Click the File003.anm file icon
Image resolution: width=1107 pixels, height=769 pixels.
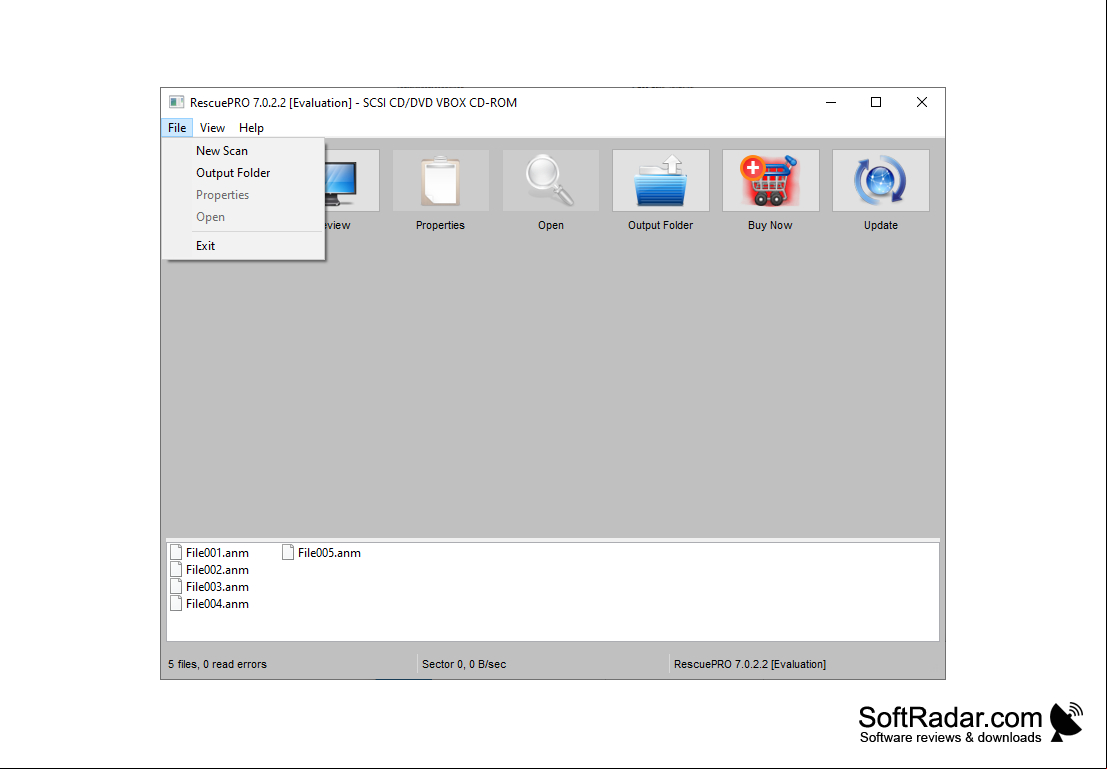click(176, 586)
